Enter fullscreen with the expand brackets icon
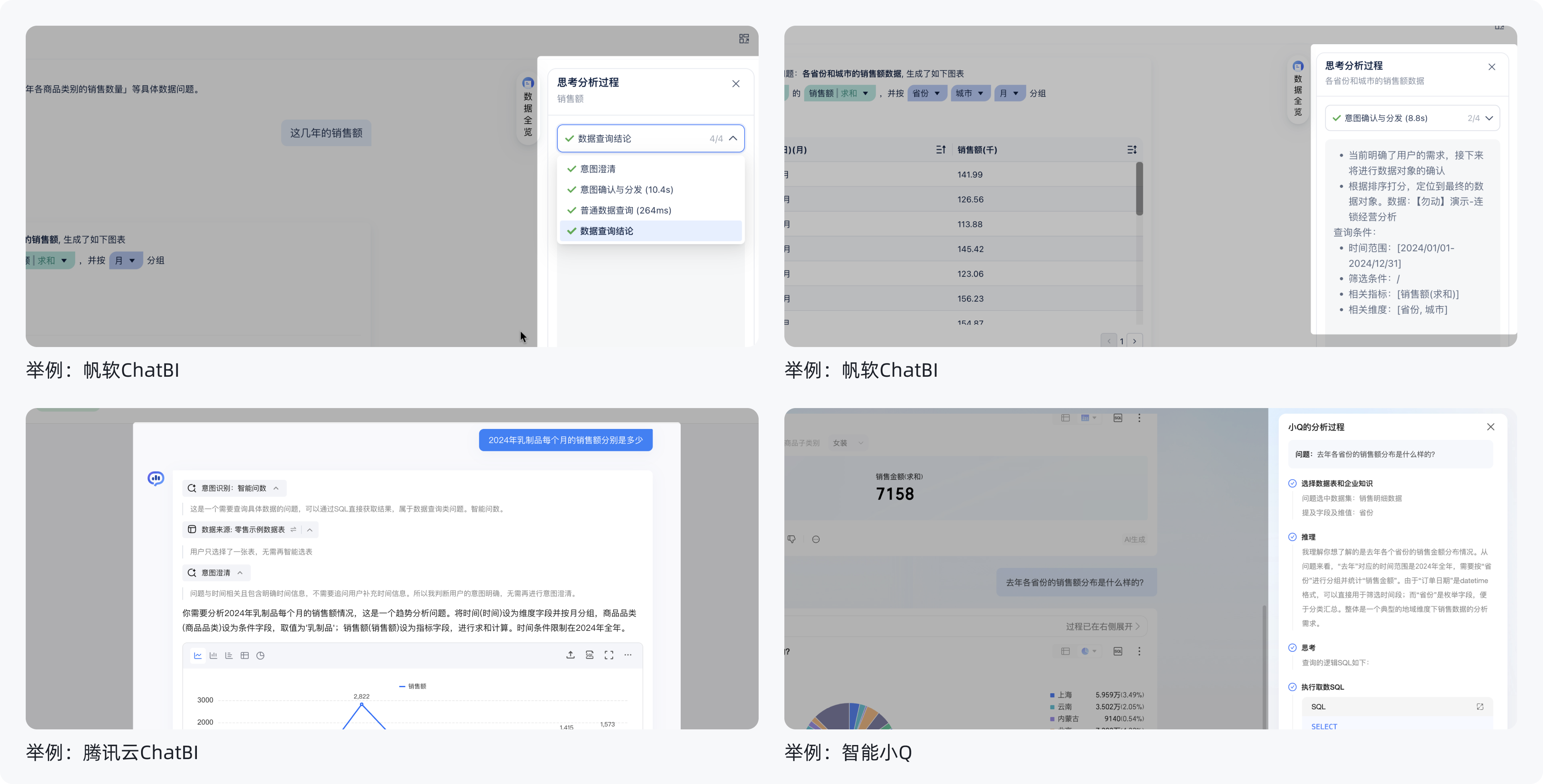 point(609,655)
